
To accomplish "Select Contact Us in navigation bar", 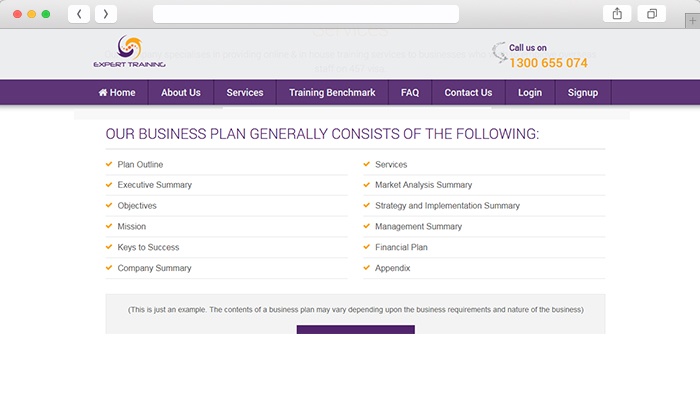I will [x=468, y=92].
